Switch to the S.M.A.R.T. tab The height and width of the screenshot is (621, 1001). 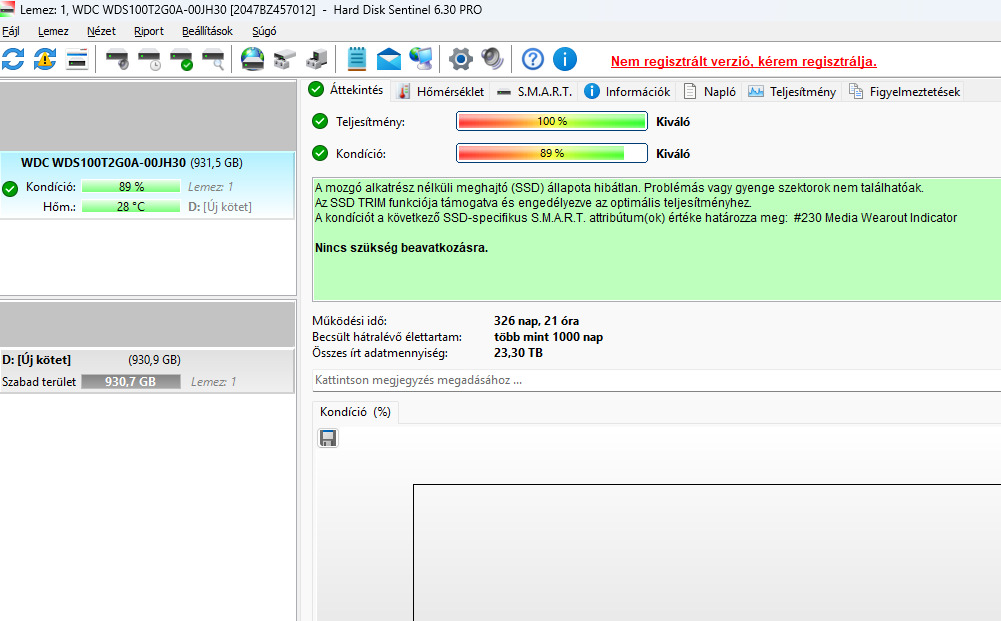coord(534,92)
